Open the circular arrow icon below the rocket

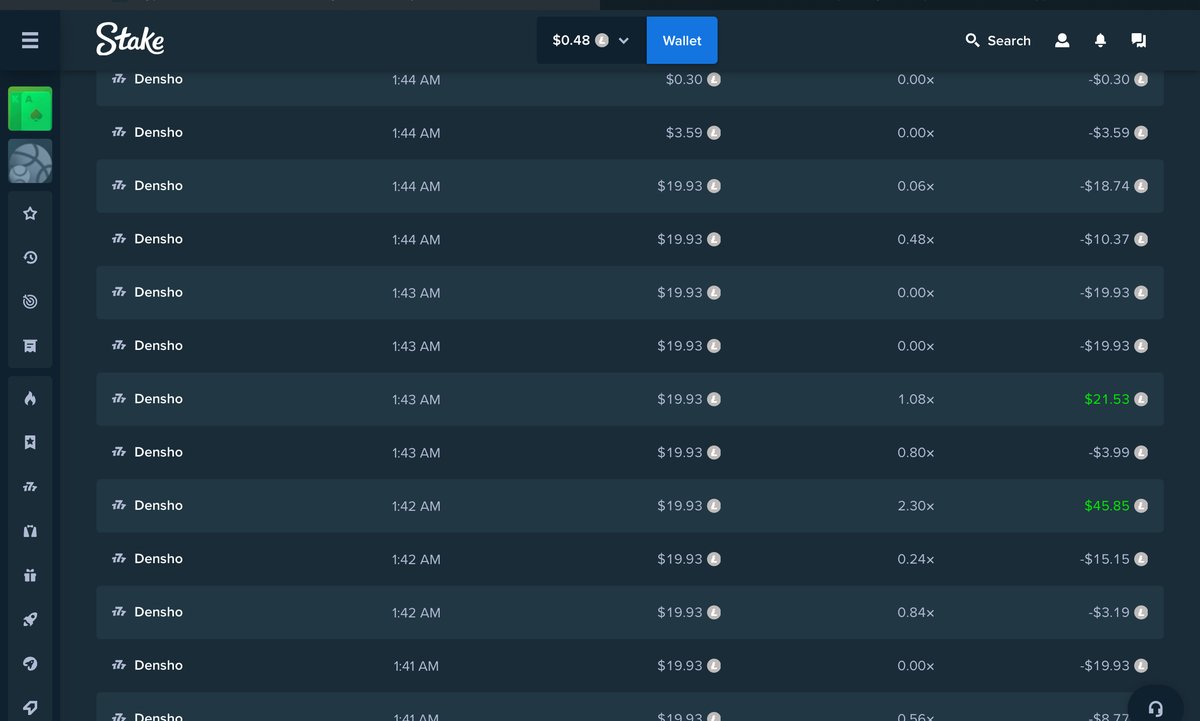(x=30, y=664)
